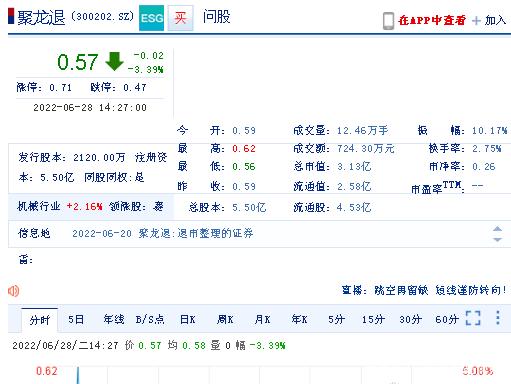This screenshot has width=511, height=384.
Task: Switch to the 日K chart tab
Action: [188, 320]
